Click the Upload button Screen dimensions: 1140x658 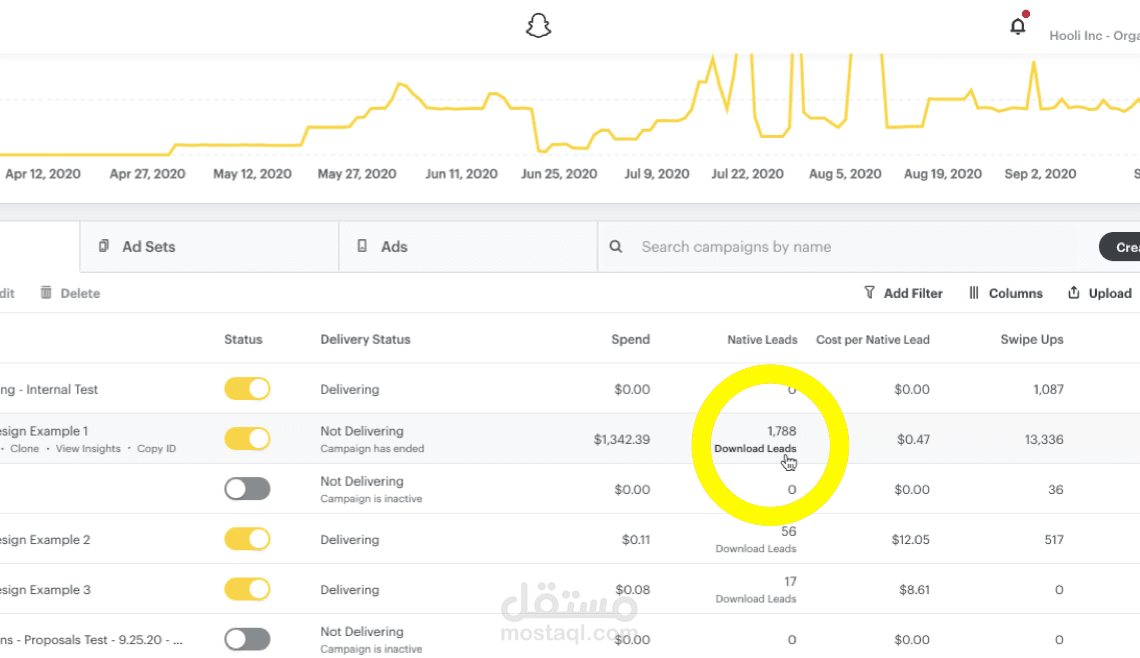pyautogui.click(x=1099, y=293)
